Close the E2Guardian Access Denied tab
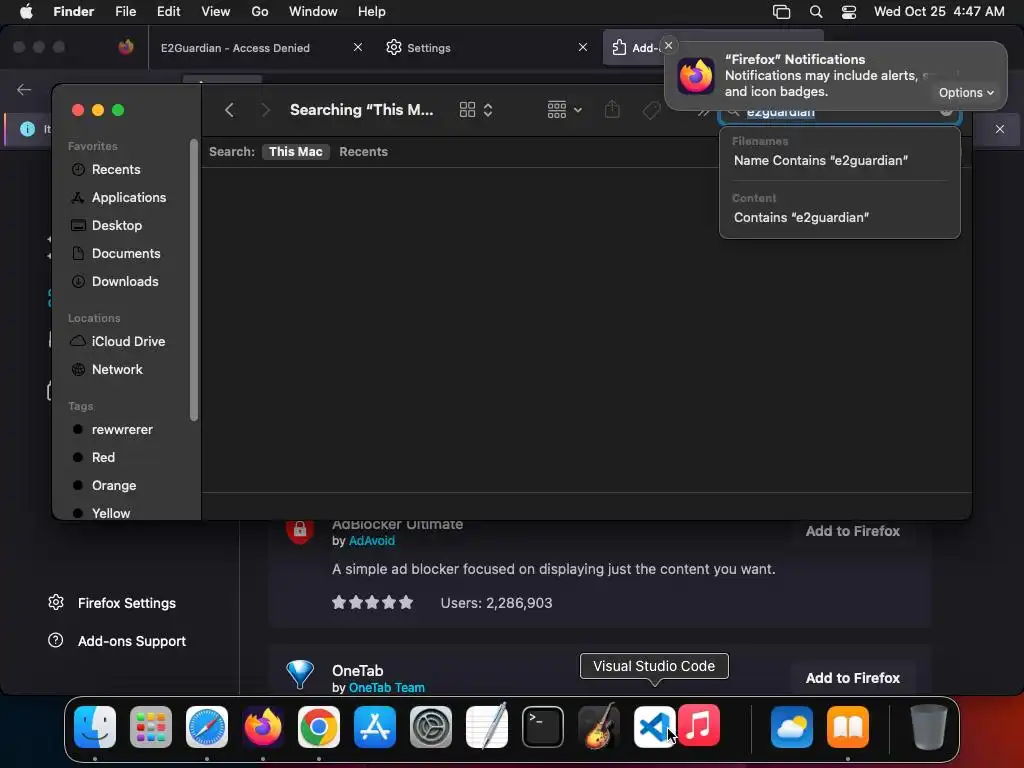Viewport: 1024px width, 768px height. pyautogui.click(x=358, y=47)
